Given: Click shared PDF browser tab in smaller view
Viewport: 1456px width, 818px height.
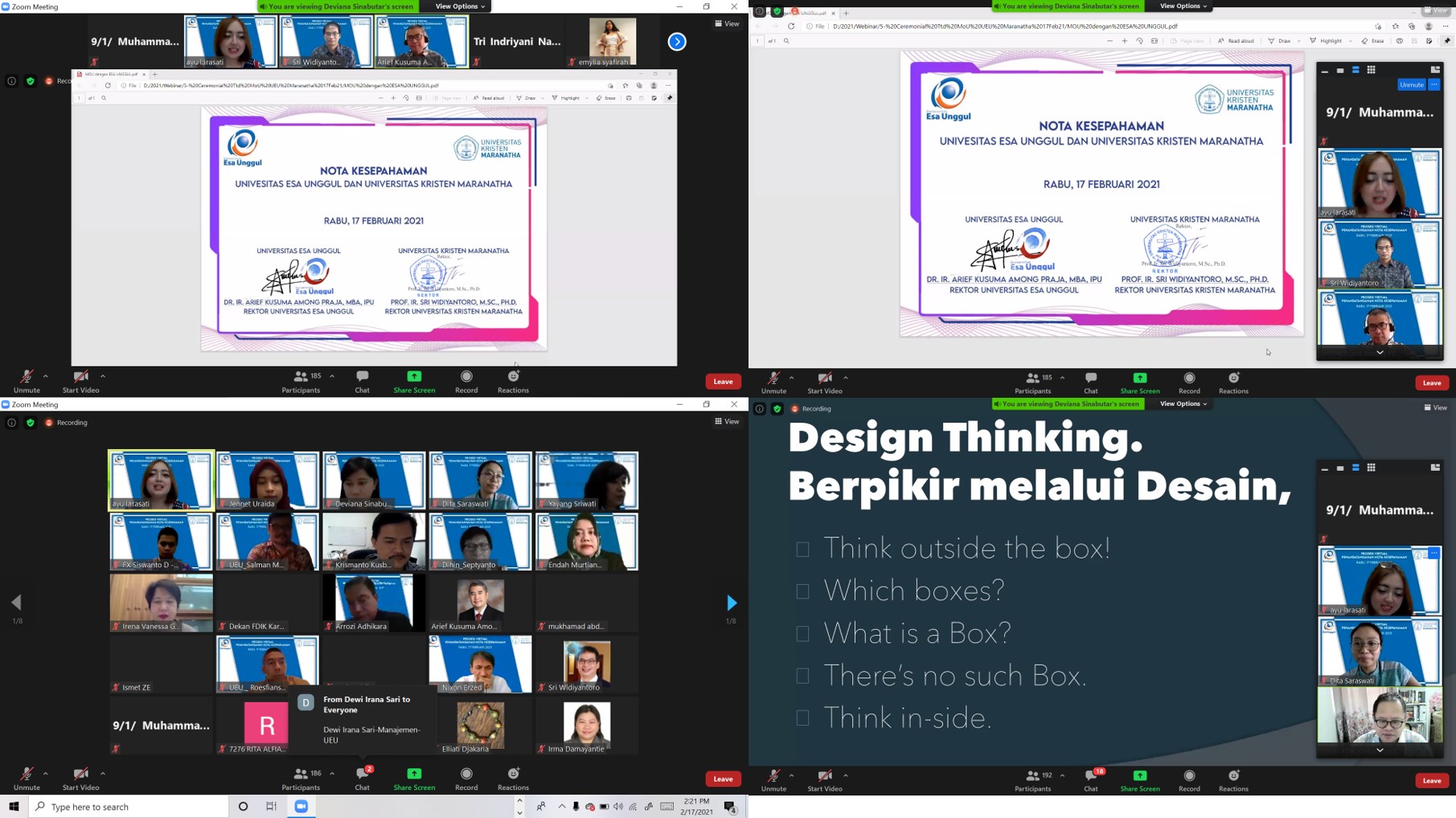Looking at the screenshot, I should pos(111,74).
